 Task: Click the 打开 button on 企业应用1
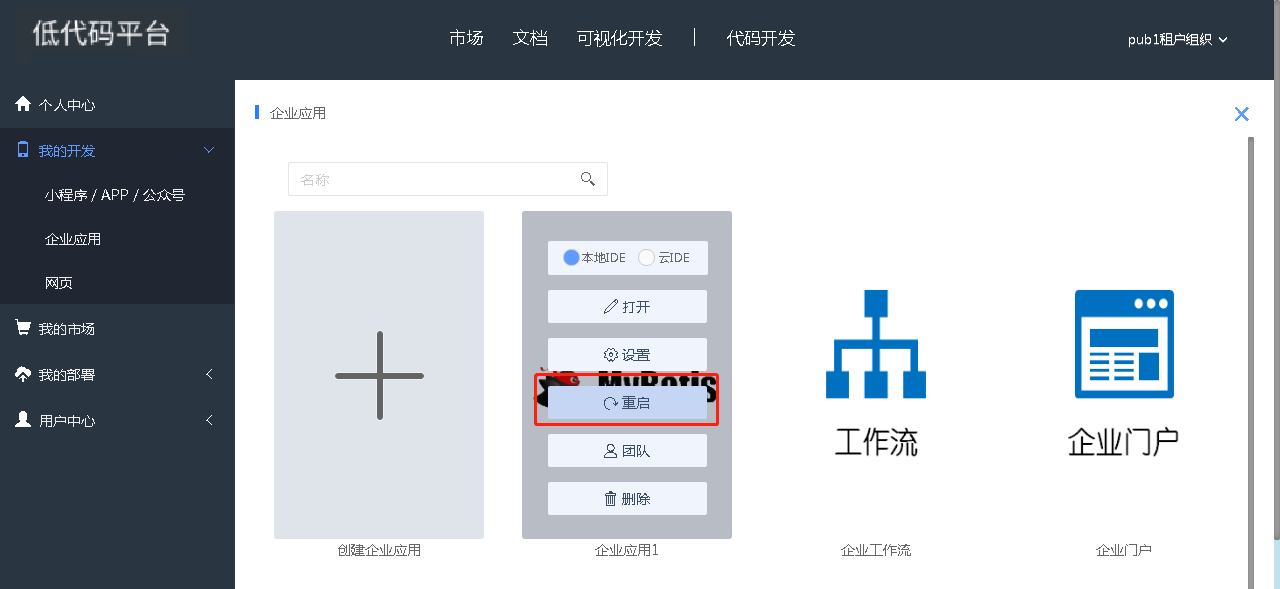(627, 307)
